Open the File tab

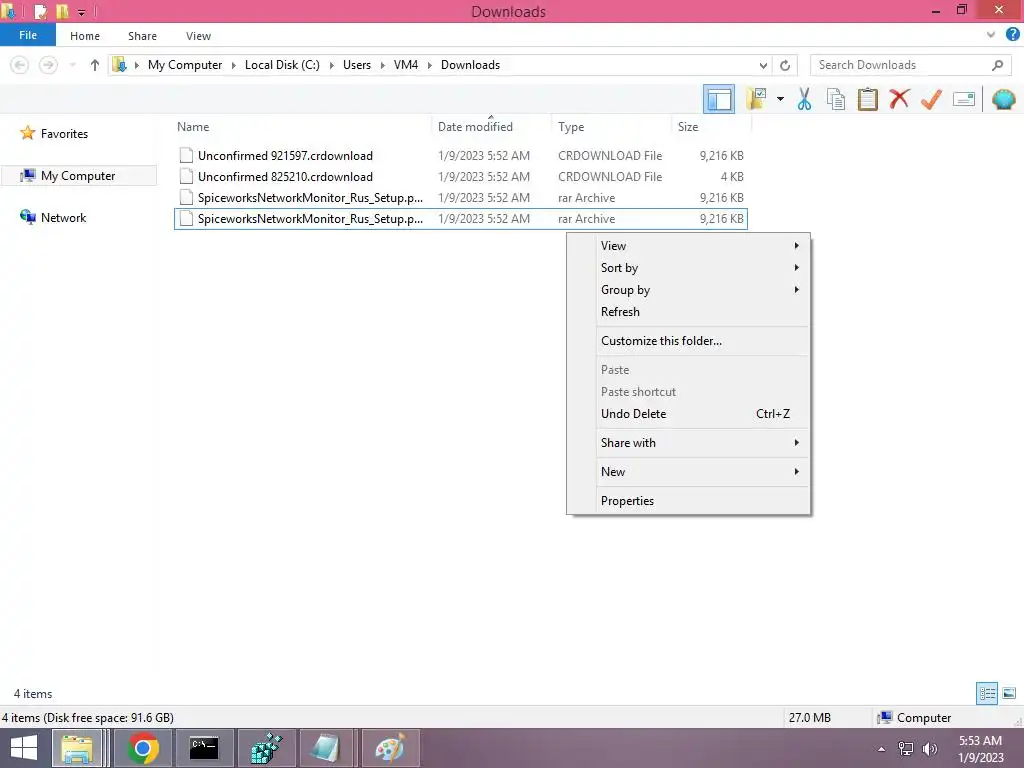tap(27, 35)
